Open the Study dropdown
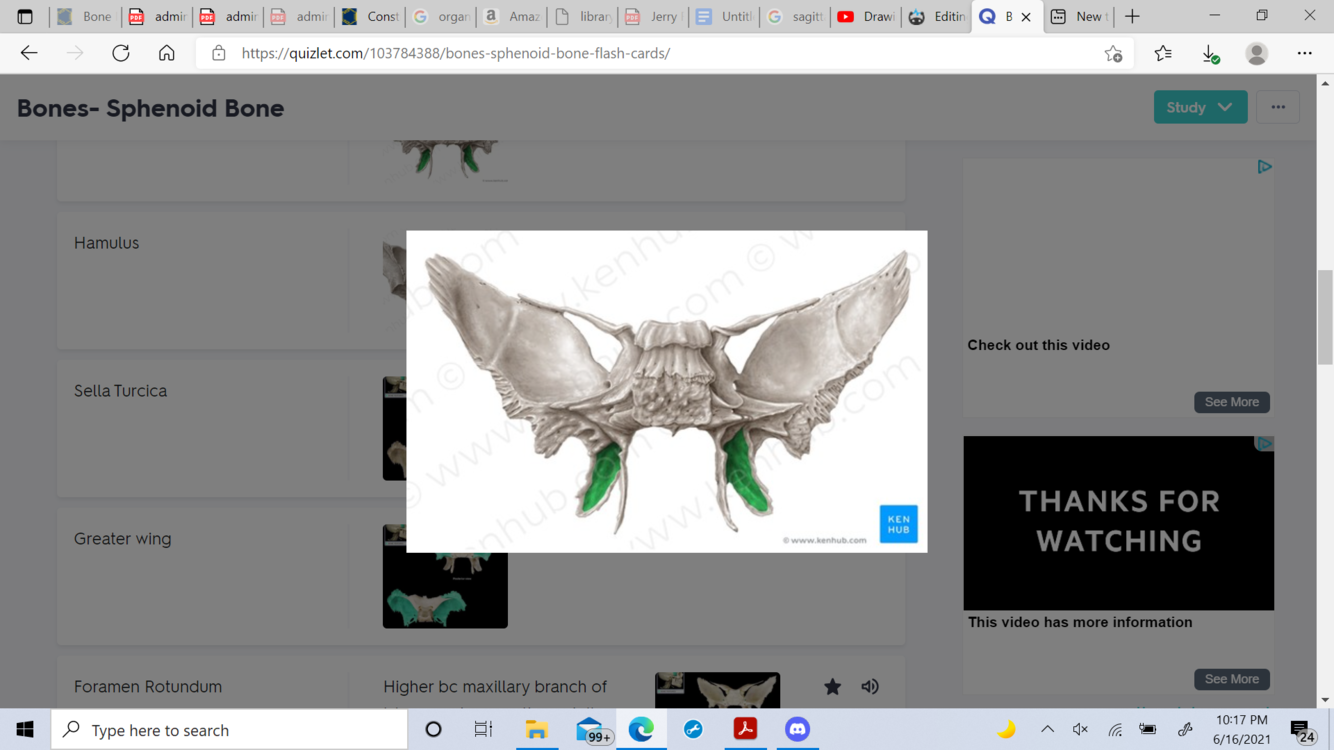1334x750 pixels. (x=1200, y=107)
